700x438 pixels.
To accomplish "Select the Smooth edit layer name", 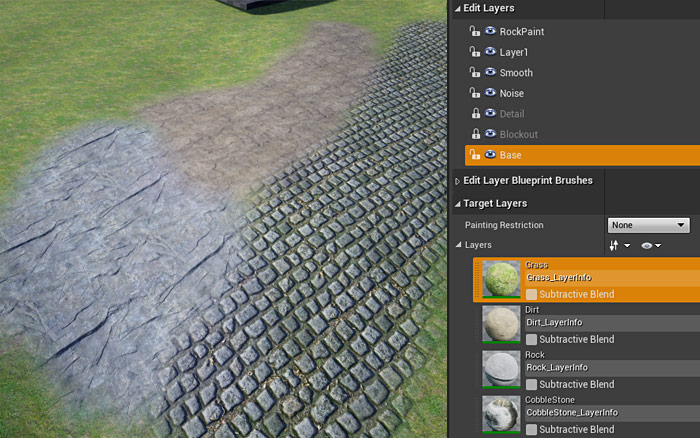I will tap(516, 73).
